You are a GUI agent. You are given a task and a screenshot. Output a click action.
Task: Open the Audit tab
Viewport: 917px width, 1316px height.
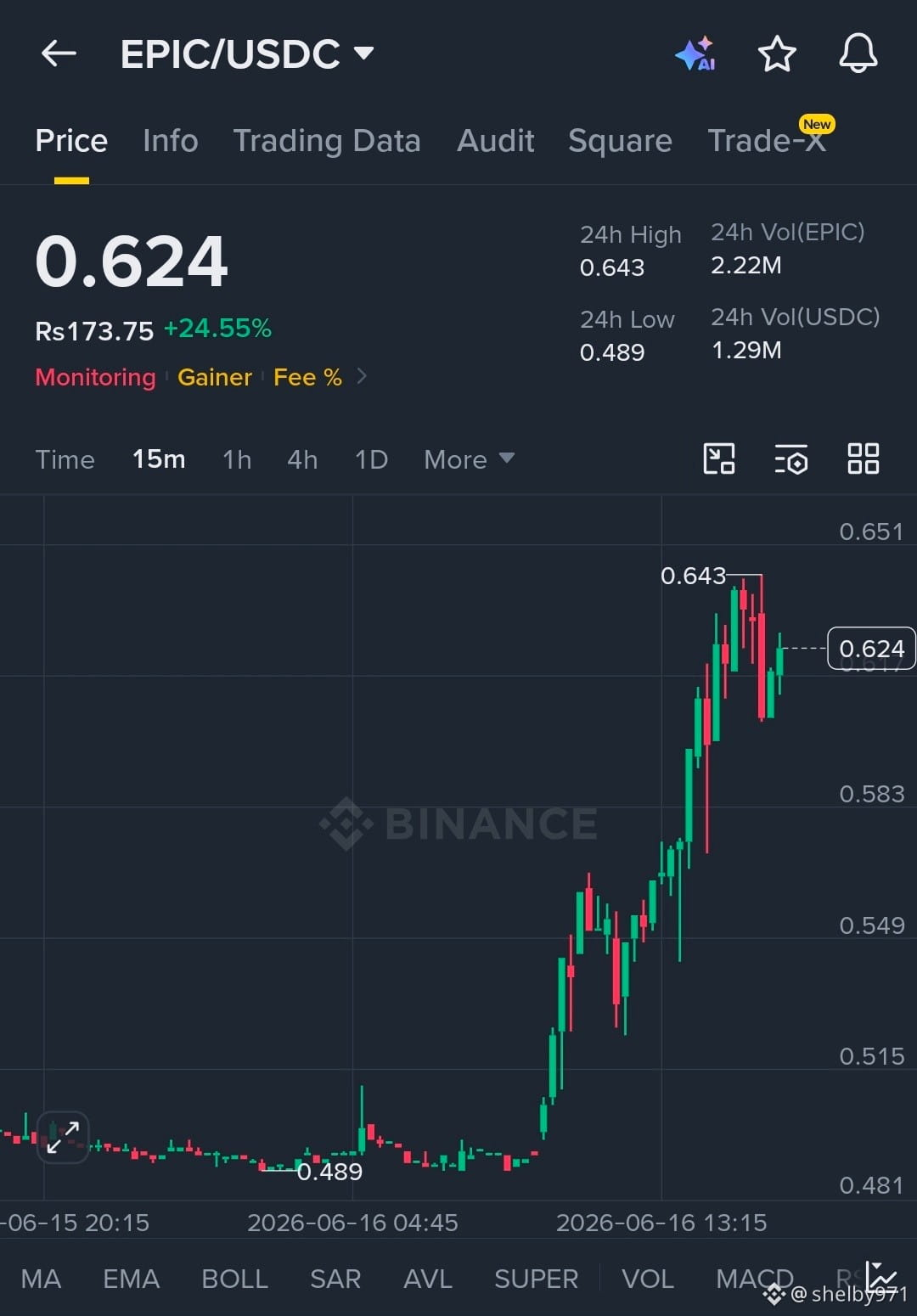(496, 141)
